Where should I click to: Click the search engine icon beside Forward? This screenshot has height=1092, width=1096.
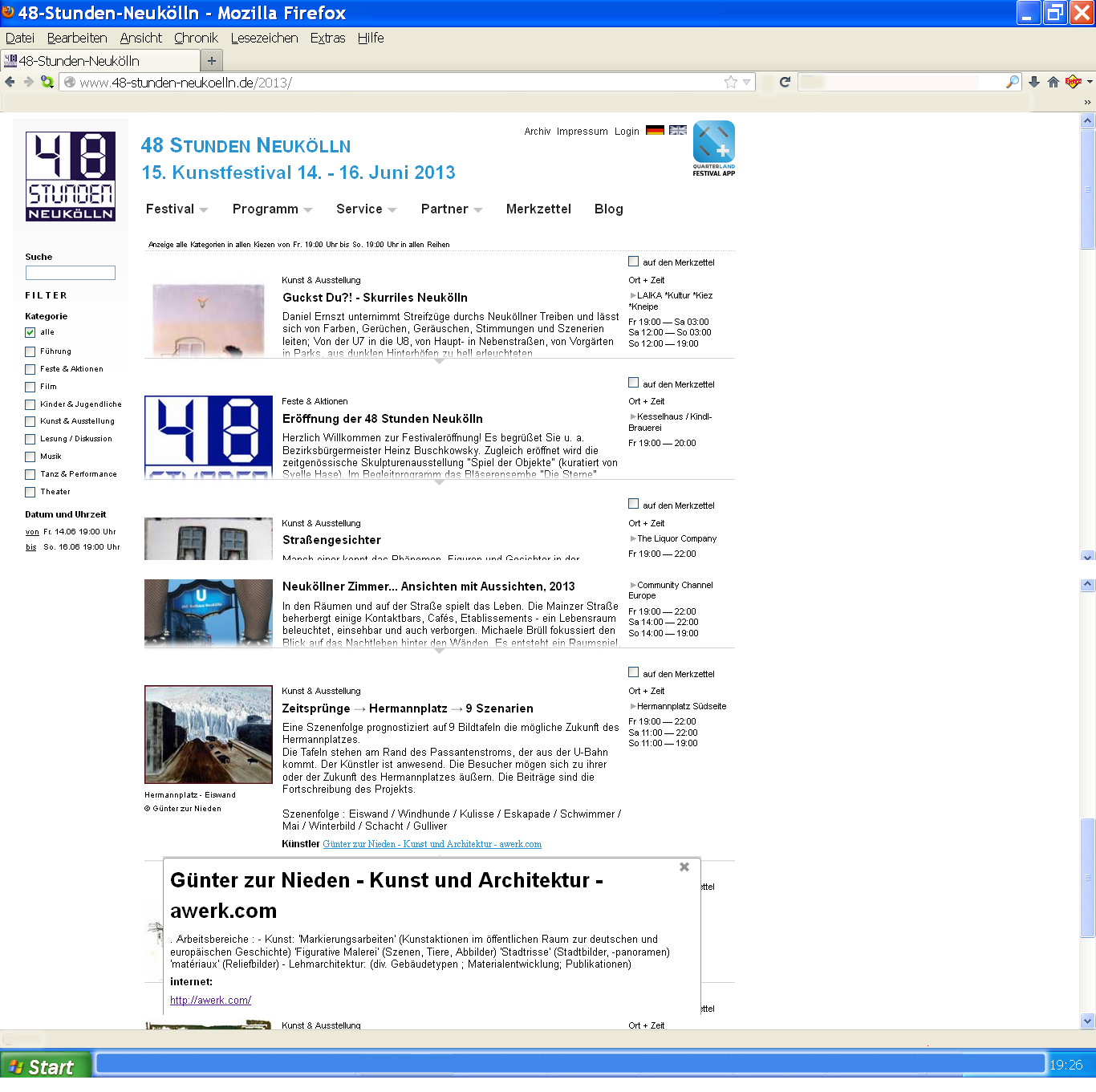click(x=47, y=82)
